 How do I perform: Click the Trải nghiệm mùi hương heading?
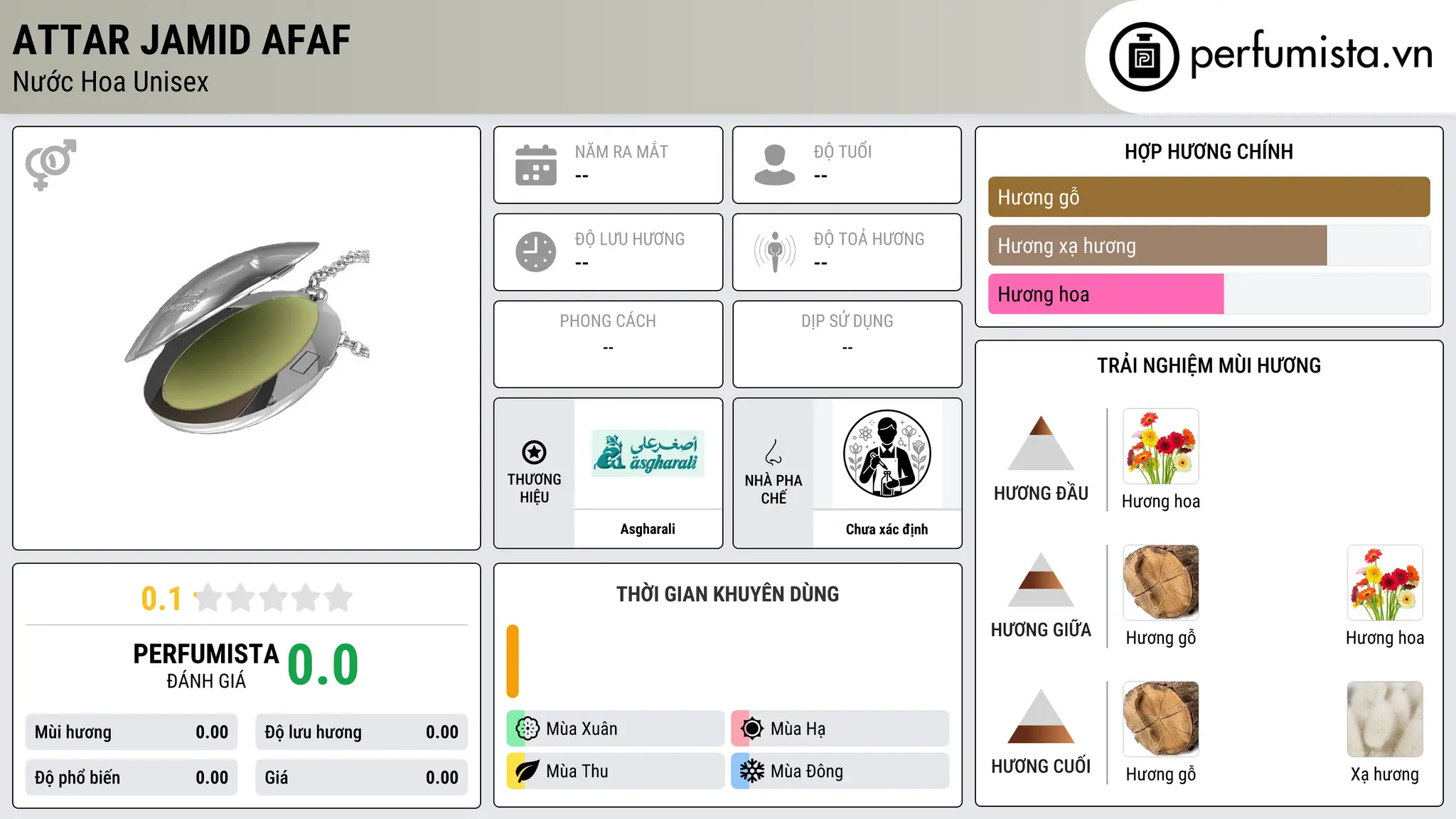point(1209,365)
